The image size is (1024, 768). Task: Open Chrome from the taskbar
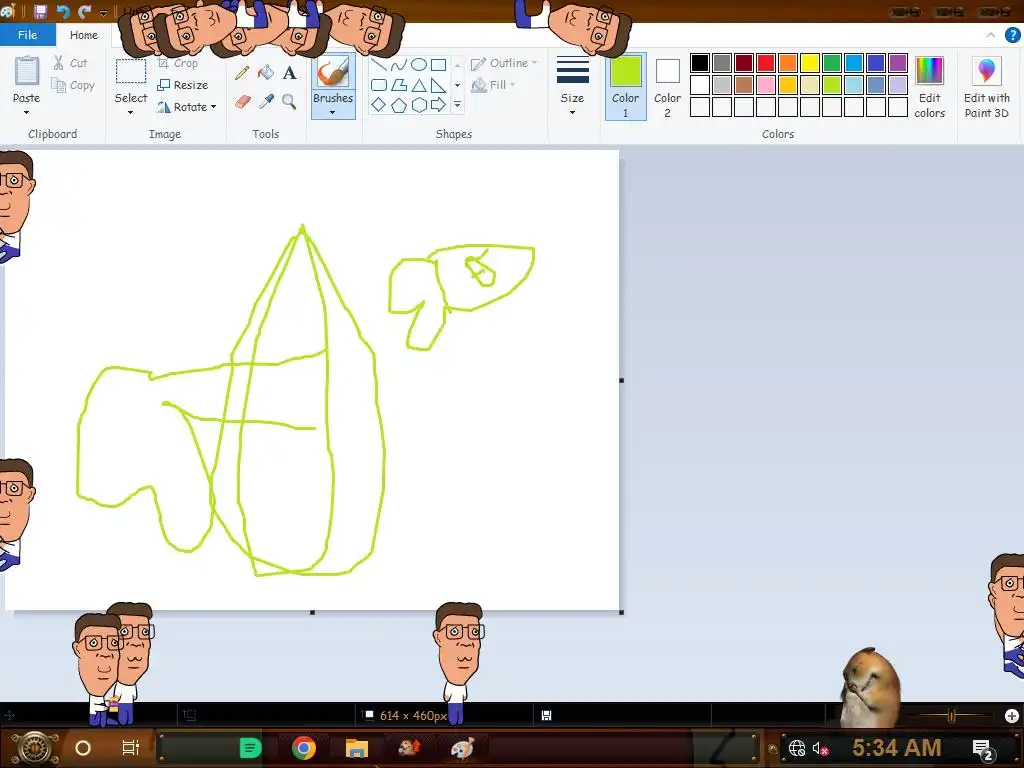pyautogui.click(x=304, y=748)
